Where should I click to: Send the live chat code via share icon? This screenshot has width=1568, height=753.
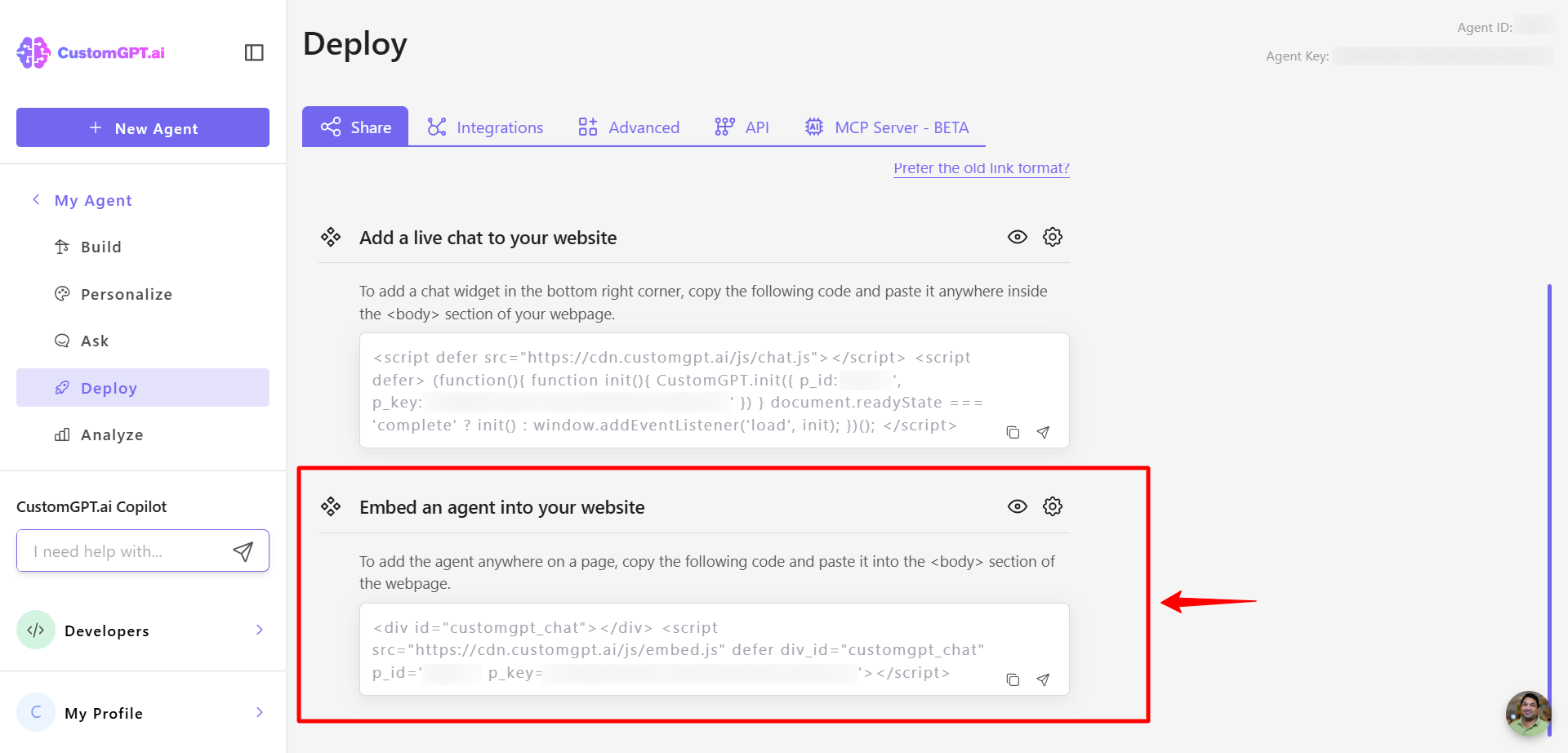[x=1043, y=432]
